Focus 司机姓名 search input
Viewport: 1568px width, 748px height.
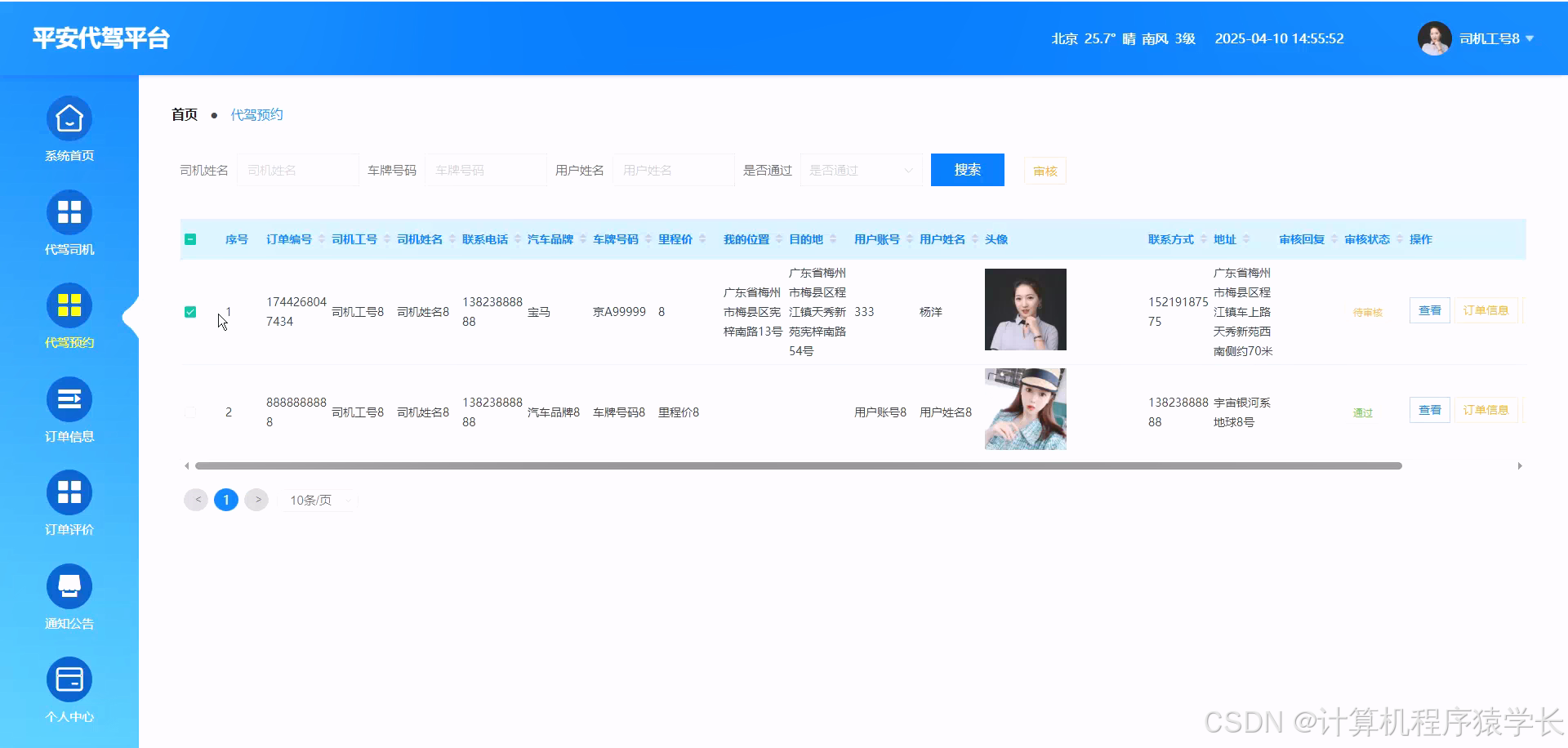(298, 170)
